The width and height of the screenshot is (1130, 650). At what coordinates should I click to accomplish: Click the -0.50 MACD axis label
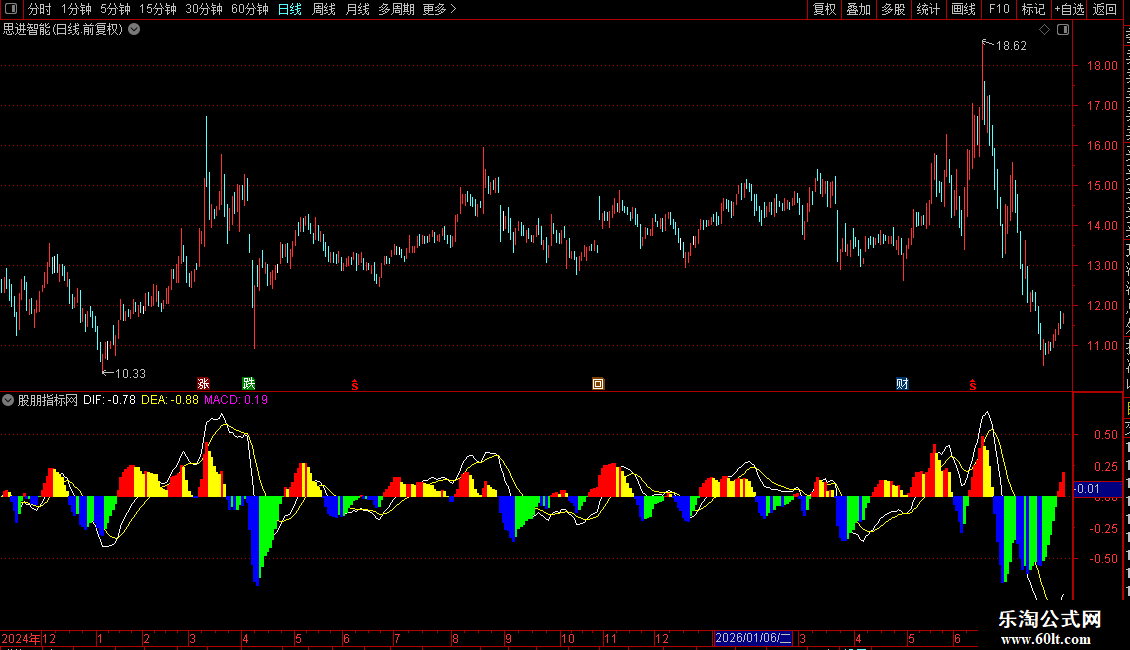coord(1103,559)
